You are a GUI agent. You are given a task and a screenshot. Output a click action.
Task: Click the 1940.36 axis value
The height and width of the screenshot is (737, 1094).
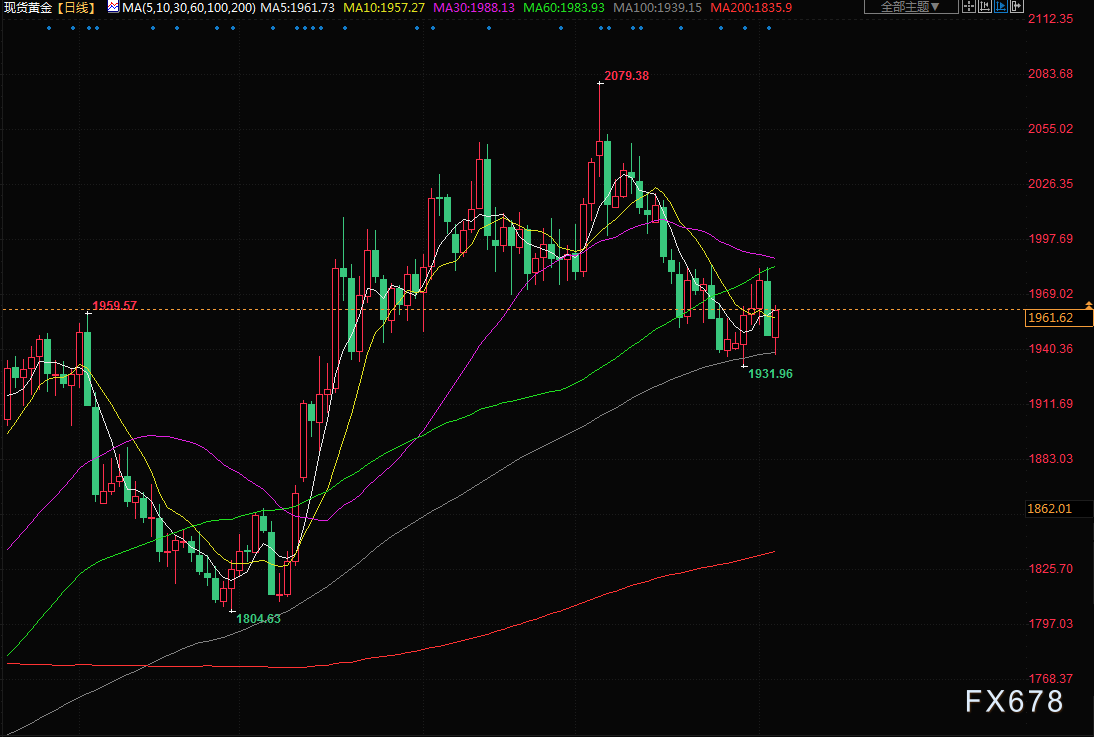[x=1051, y=348]
